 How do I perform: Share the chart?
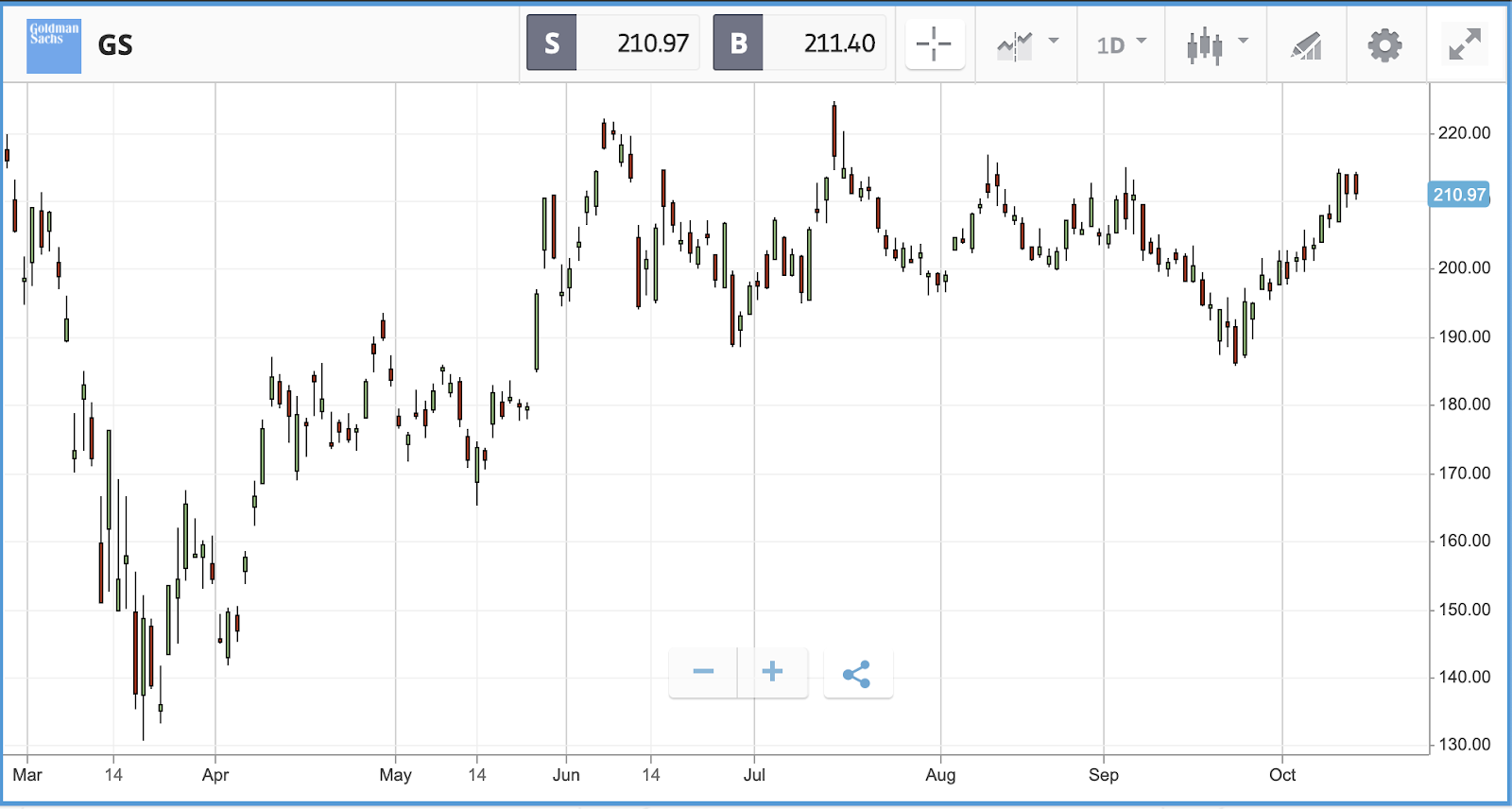(857, 674)
